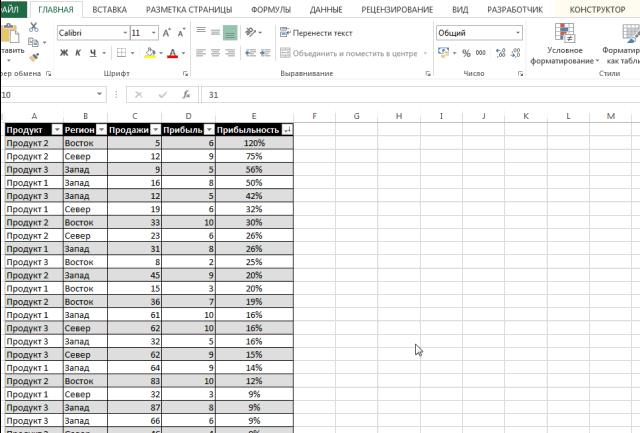Click into the formula bar showing 31
Viewport: 640px width, 433px height.
420,95
